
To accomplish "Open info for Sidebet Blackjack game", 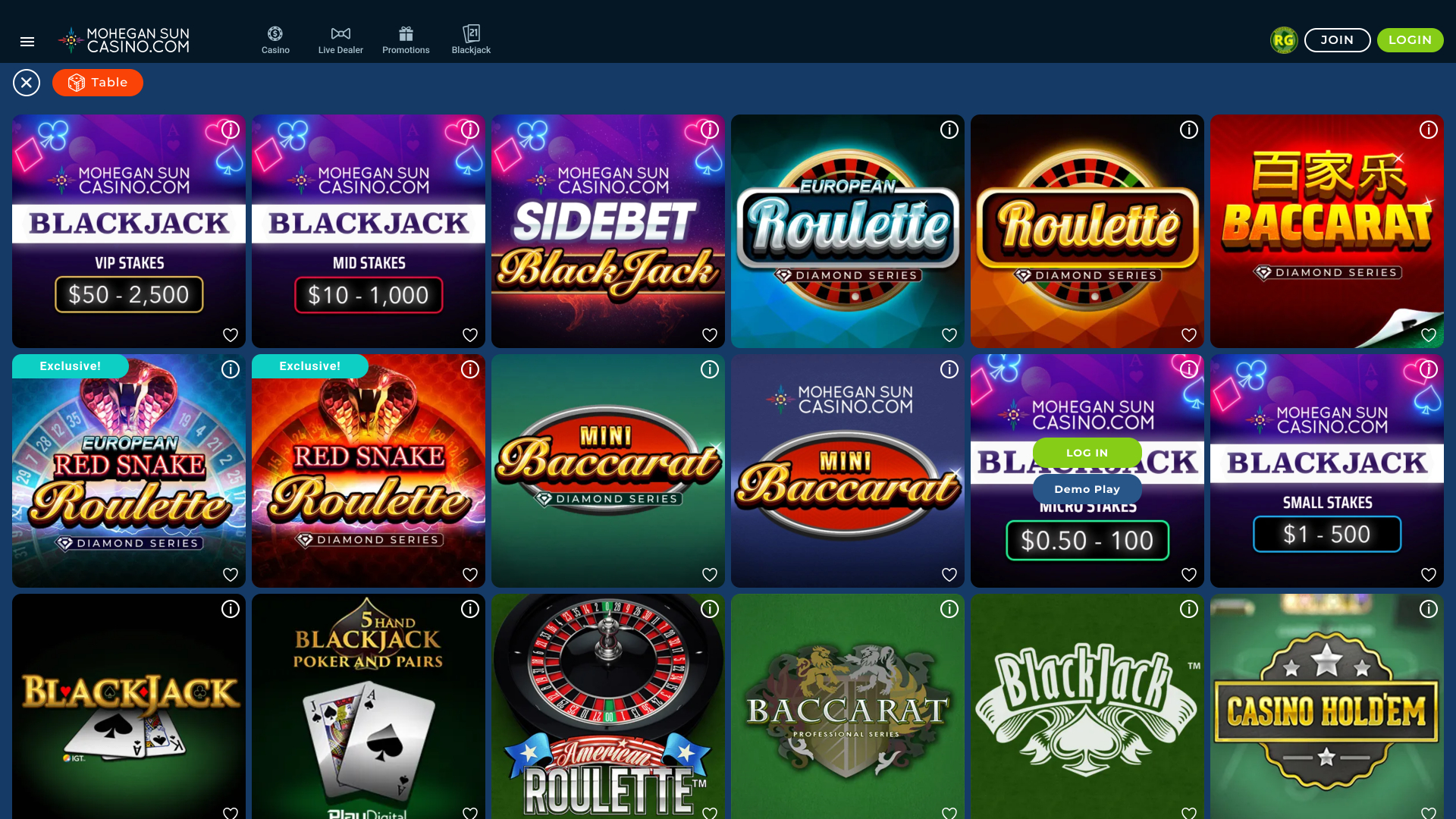I will pos(710,130).
